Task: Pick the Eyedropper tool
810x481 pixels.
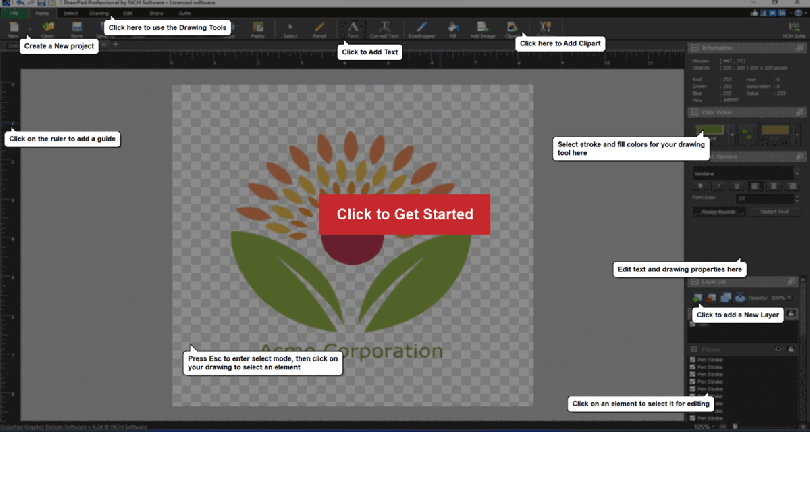Action: click(x=422, y=29)
